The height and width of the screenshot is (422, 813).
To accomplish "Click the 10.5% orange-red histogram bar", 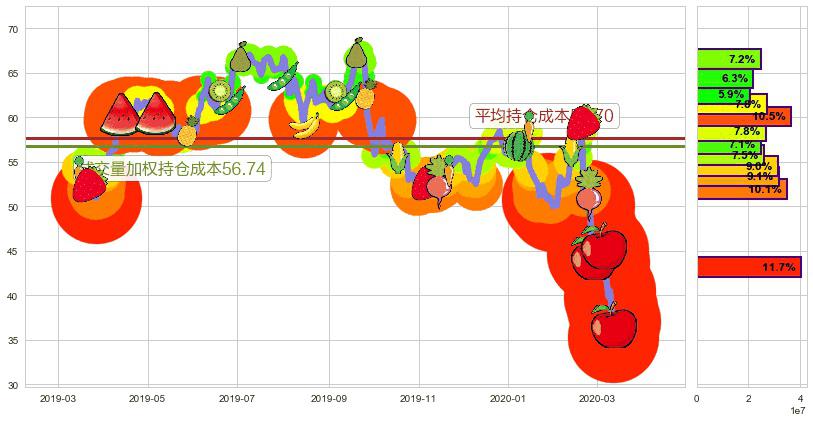I will (x=744, y=117).
